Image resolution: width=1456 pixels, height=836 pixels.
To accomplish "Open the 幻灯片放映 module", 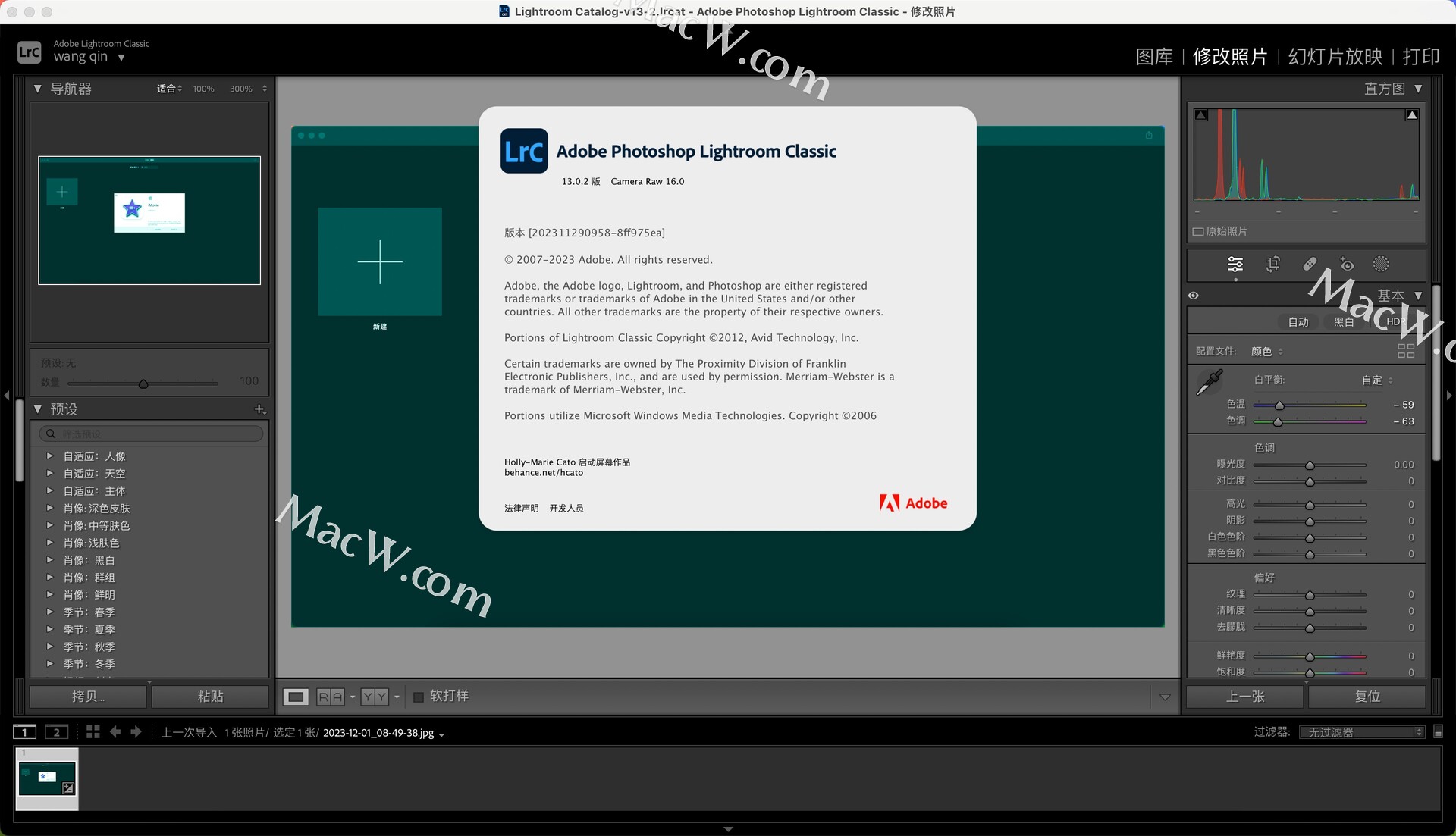I will pos(1334,57).
